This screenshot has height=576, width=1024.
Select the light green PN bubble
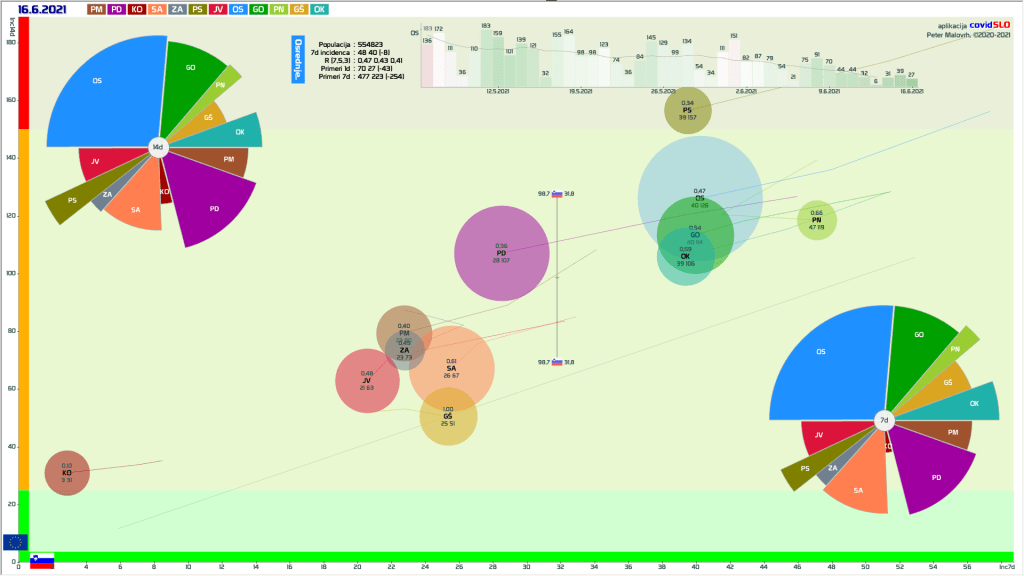coord(817,220)
